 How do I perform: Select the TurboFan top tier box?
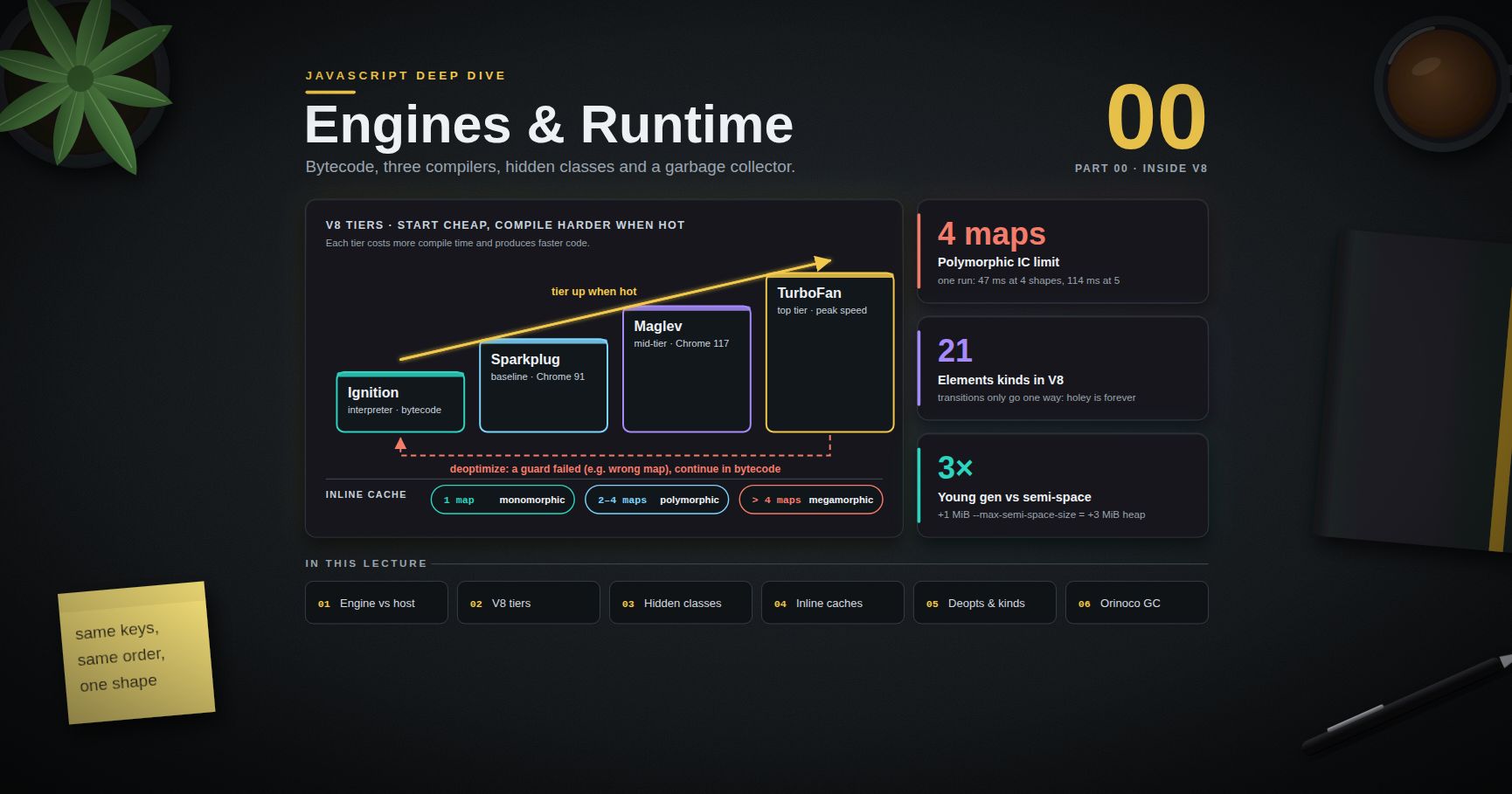pyautogui.click(x=830, y=352)
